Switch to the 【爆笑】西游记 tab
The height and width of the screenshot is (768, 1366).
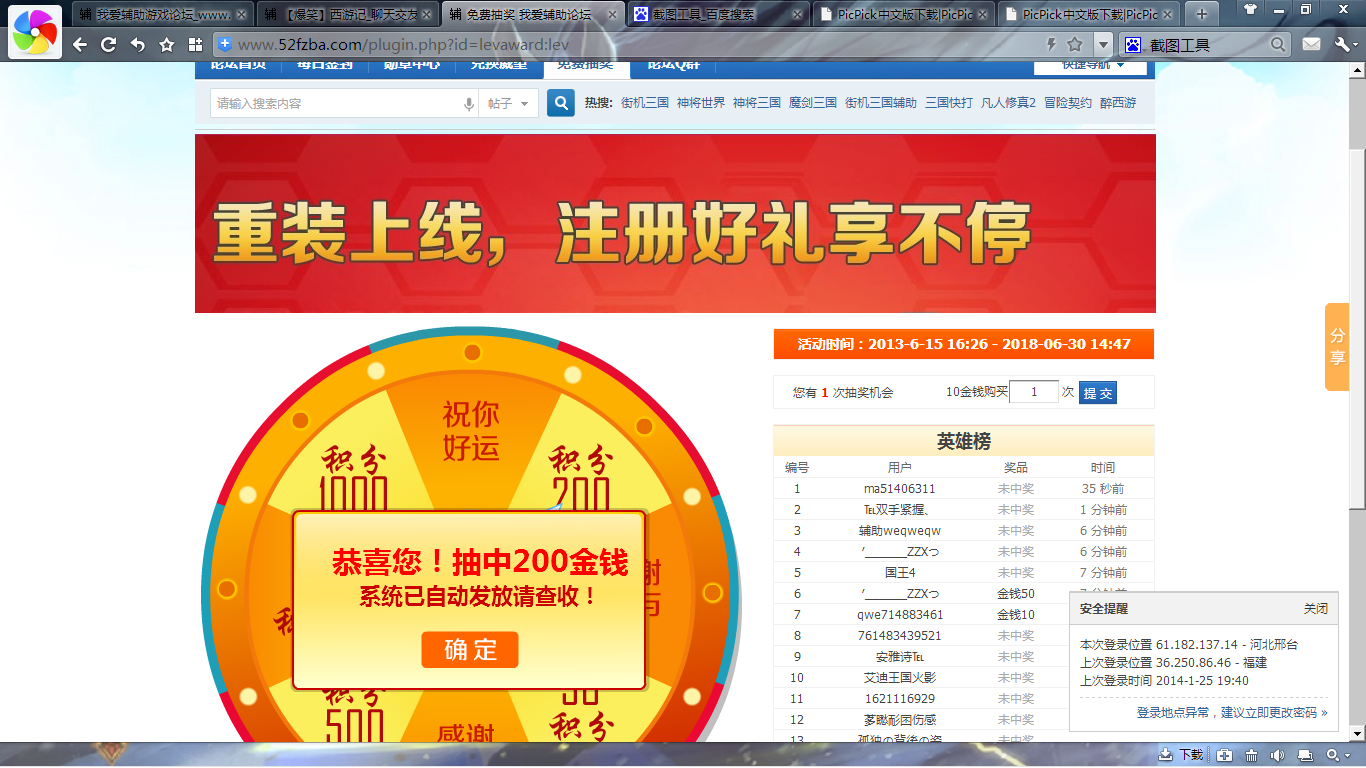pos(348,15)
